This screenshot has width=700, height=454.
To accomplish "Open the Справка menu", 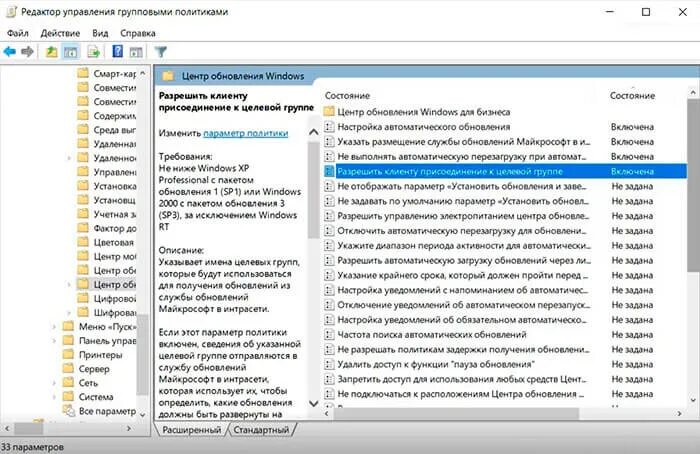I will tap(138, 33).
